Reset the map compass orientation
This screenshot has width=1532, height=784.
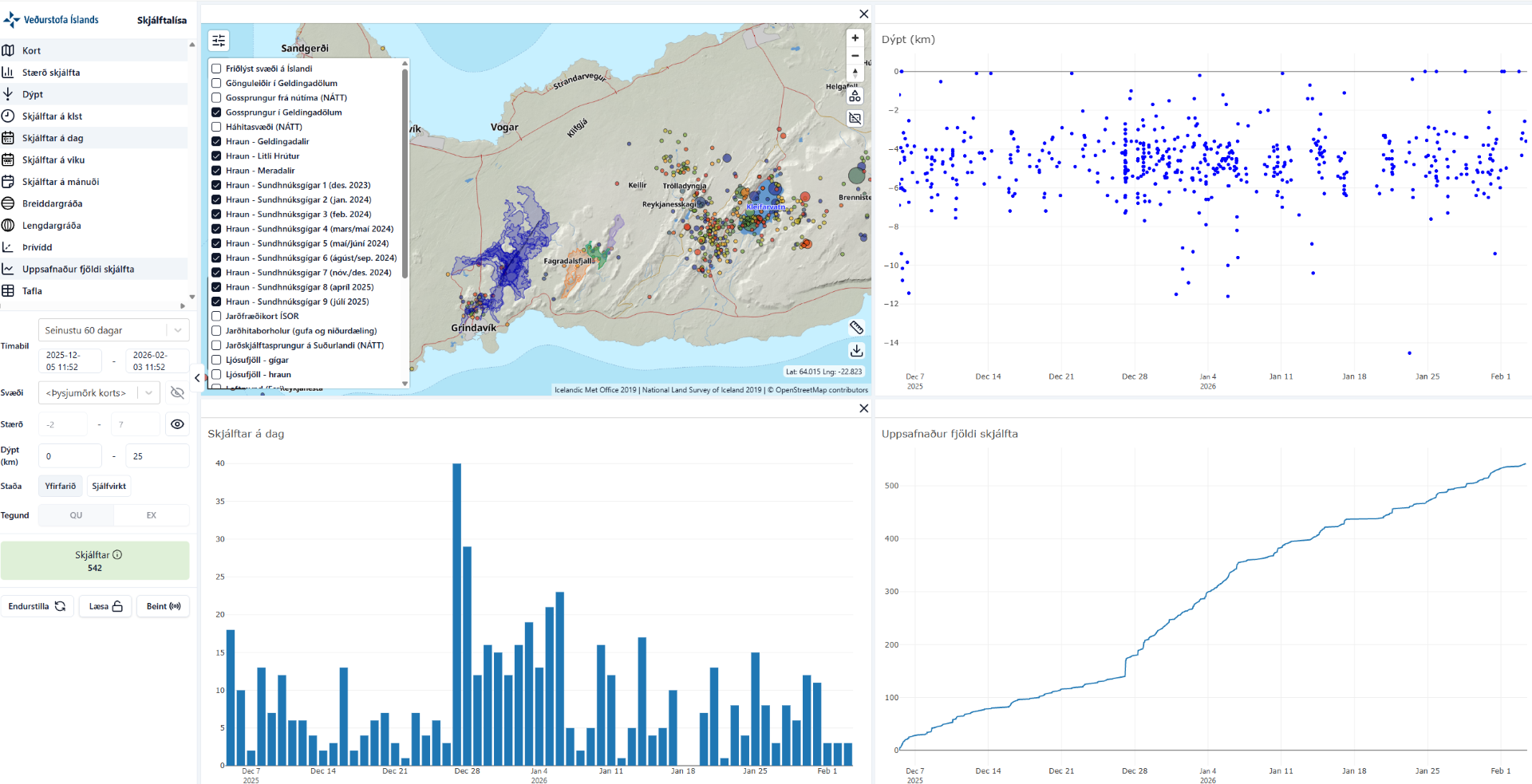click(855, 73)
